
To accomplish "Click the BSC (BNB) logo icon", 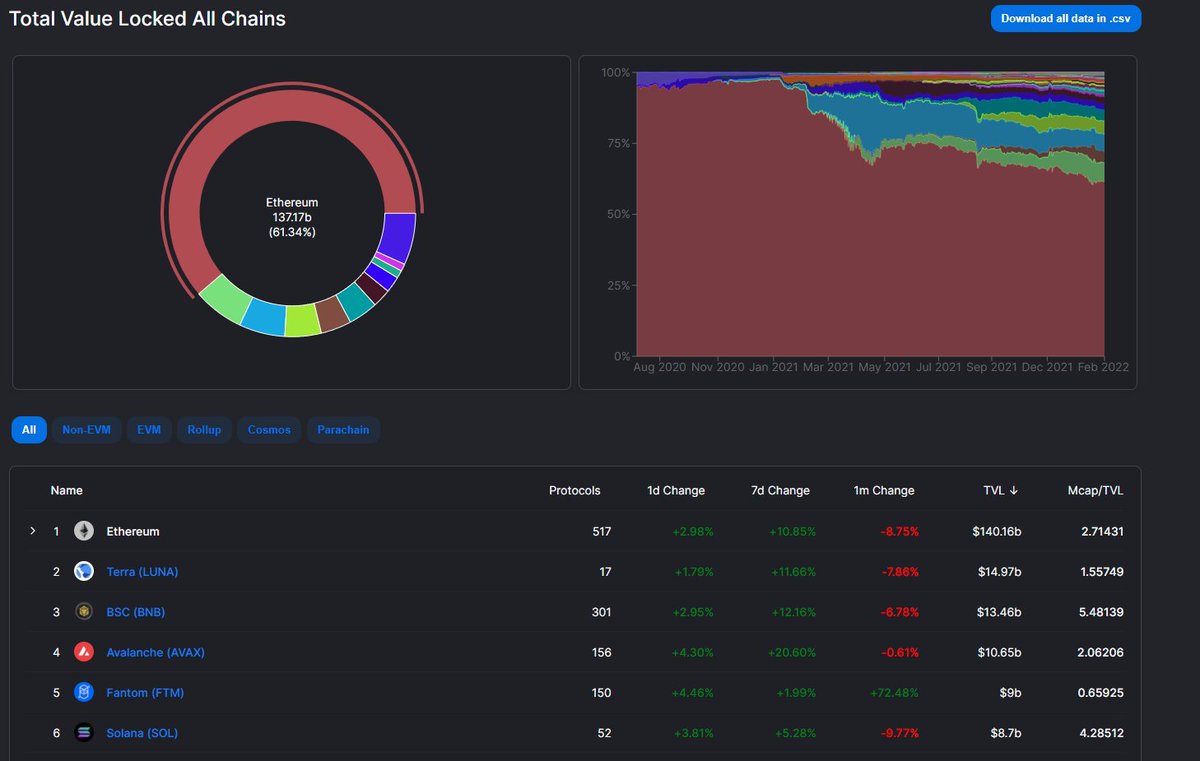I will tap(85, 612).
